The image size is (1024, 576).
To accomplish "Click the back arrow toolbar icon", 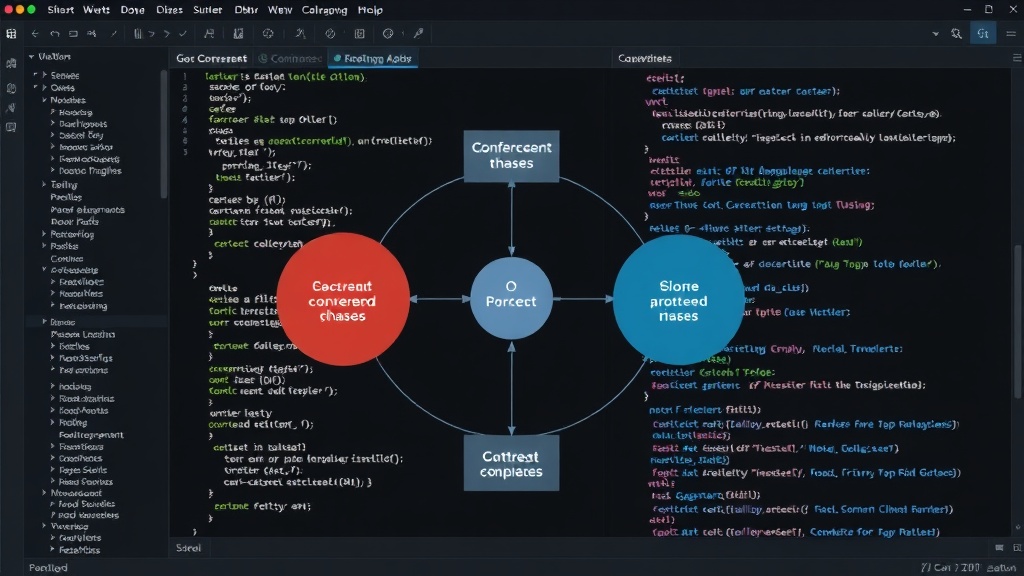I will (x=35, y=34).
